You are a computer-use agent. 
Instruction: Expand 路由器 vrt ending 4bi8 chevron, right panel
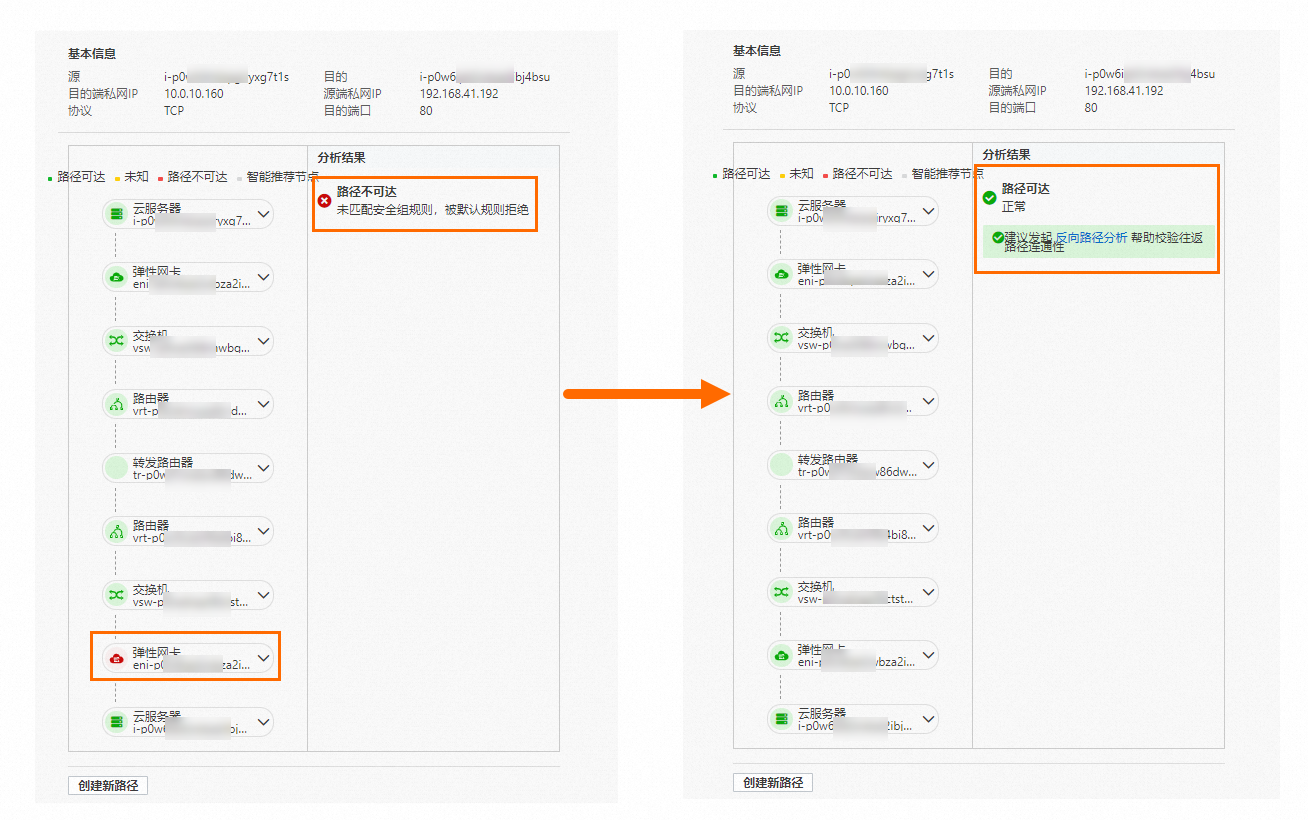tap(929, 528)
